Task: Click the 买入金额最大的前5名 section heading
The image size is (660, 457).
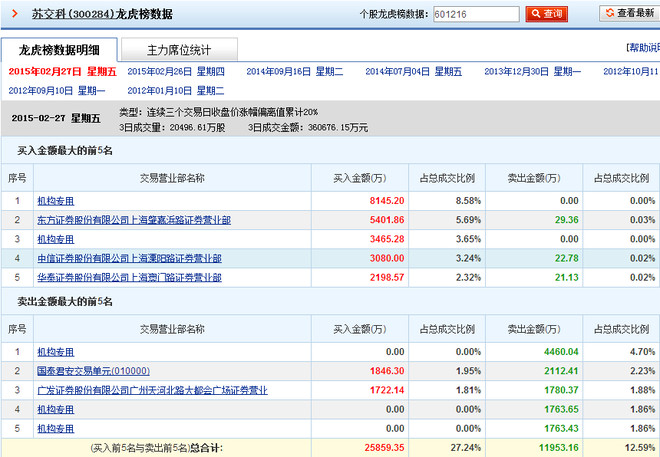Action: [65, 151]
